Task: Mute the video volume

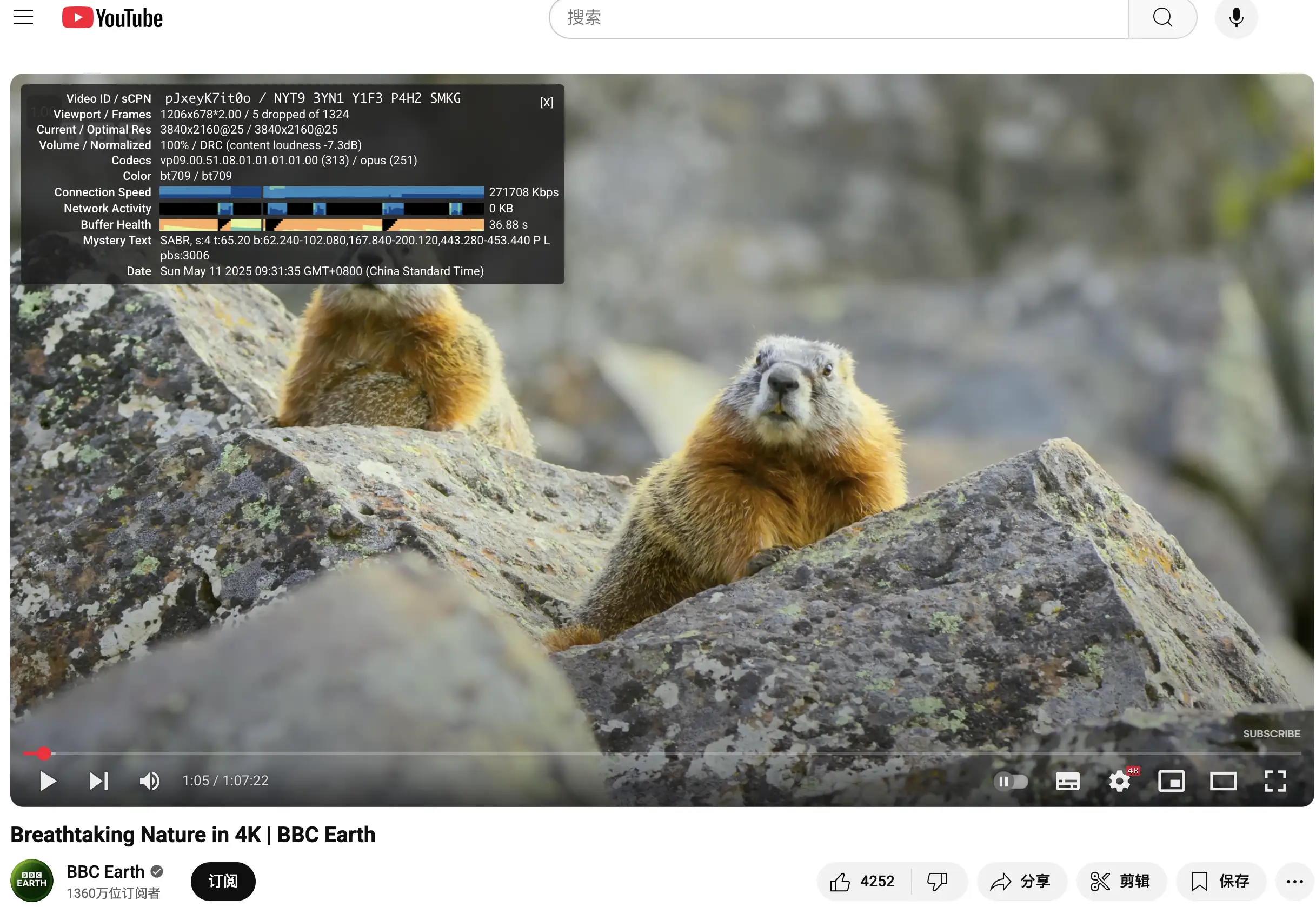Action: 150,781
